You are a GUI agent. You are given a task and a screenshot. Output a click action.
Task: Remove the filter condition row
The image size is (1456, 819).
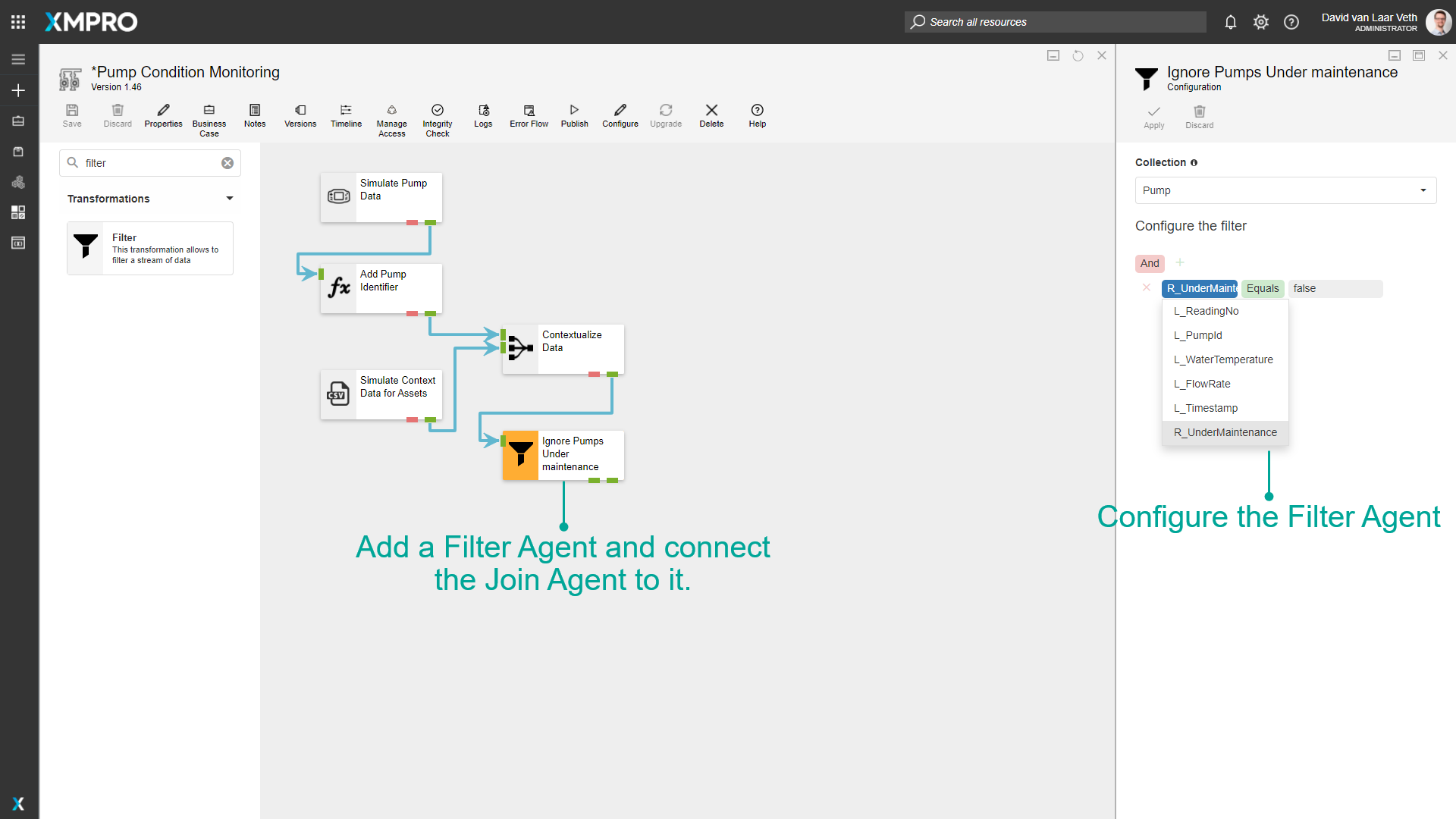coord(1147,287)
